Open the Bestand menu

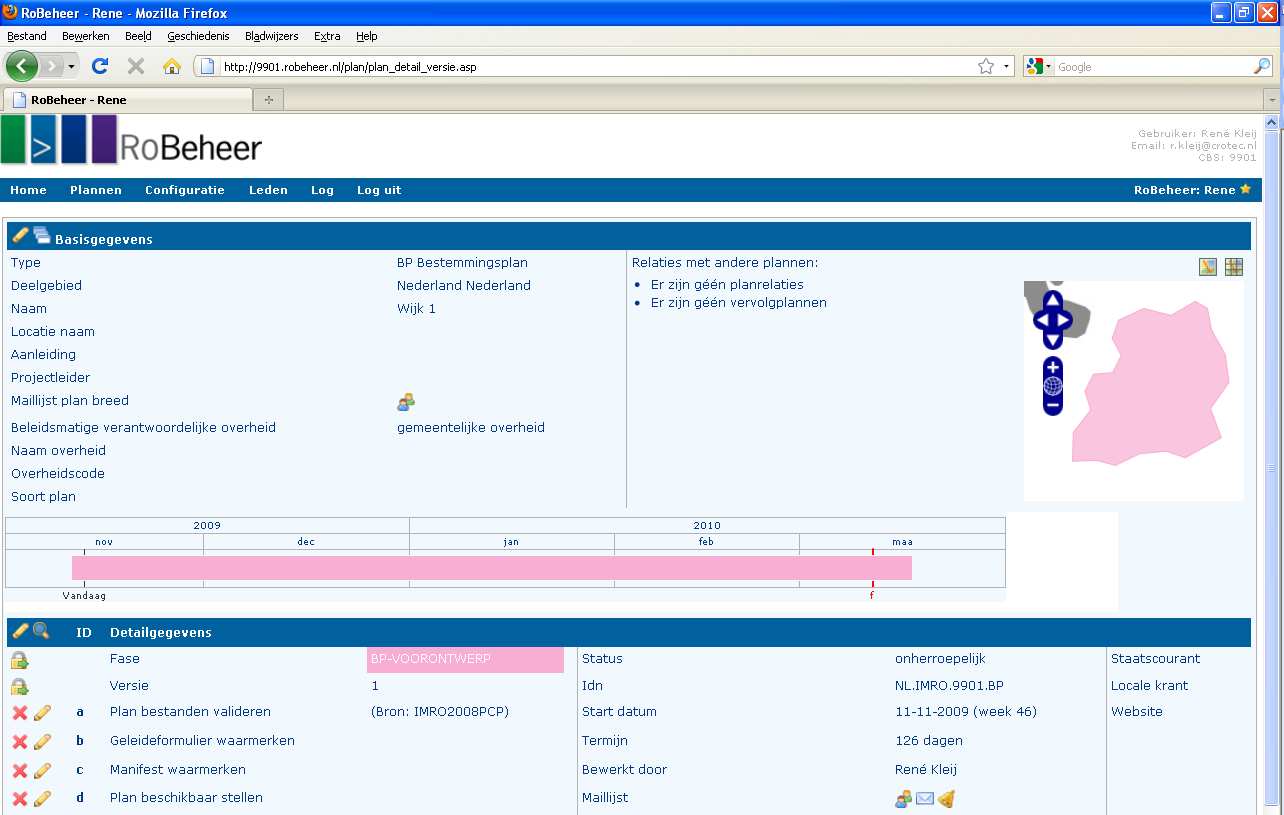coord(27,36)
